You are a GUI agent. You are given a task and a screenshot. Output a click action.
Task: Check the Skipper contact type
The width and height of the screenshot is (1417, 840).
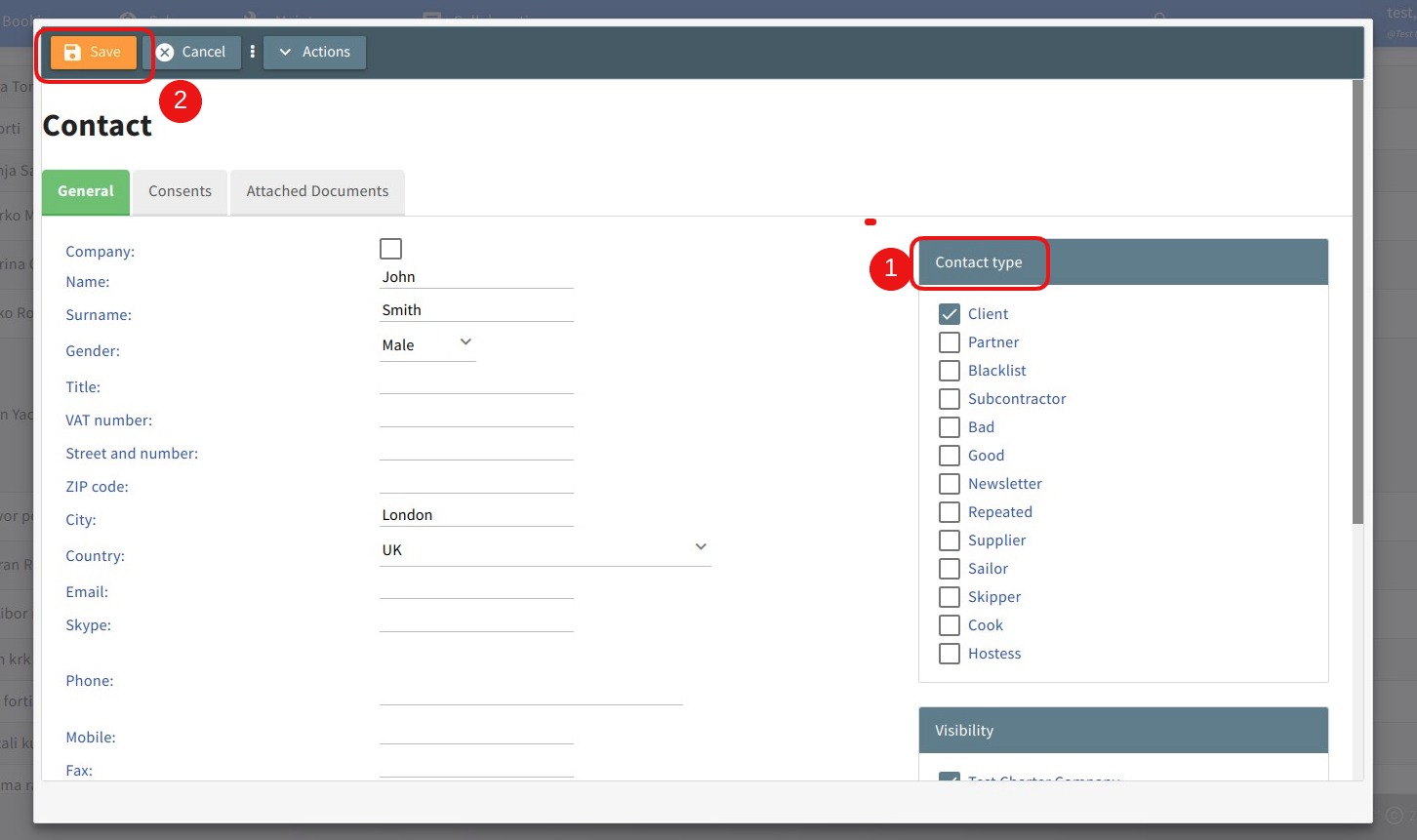point(950,597)
